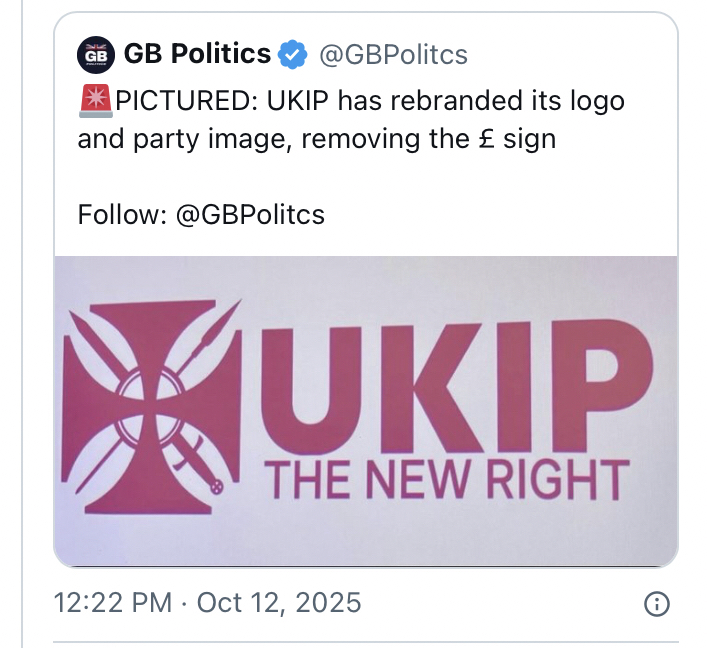The height and width of the screenshot is (648, 707).
Task: Click the @GBPolitcs handle in the header
Action: tap(392, 55)
